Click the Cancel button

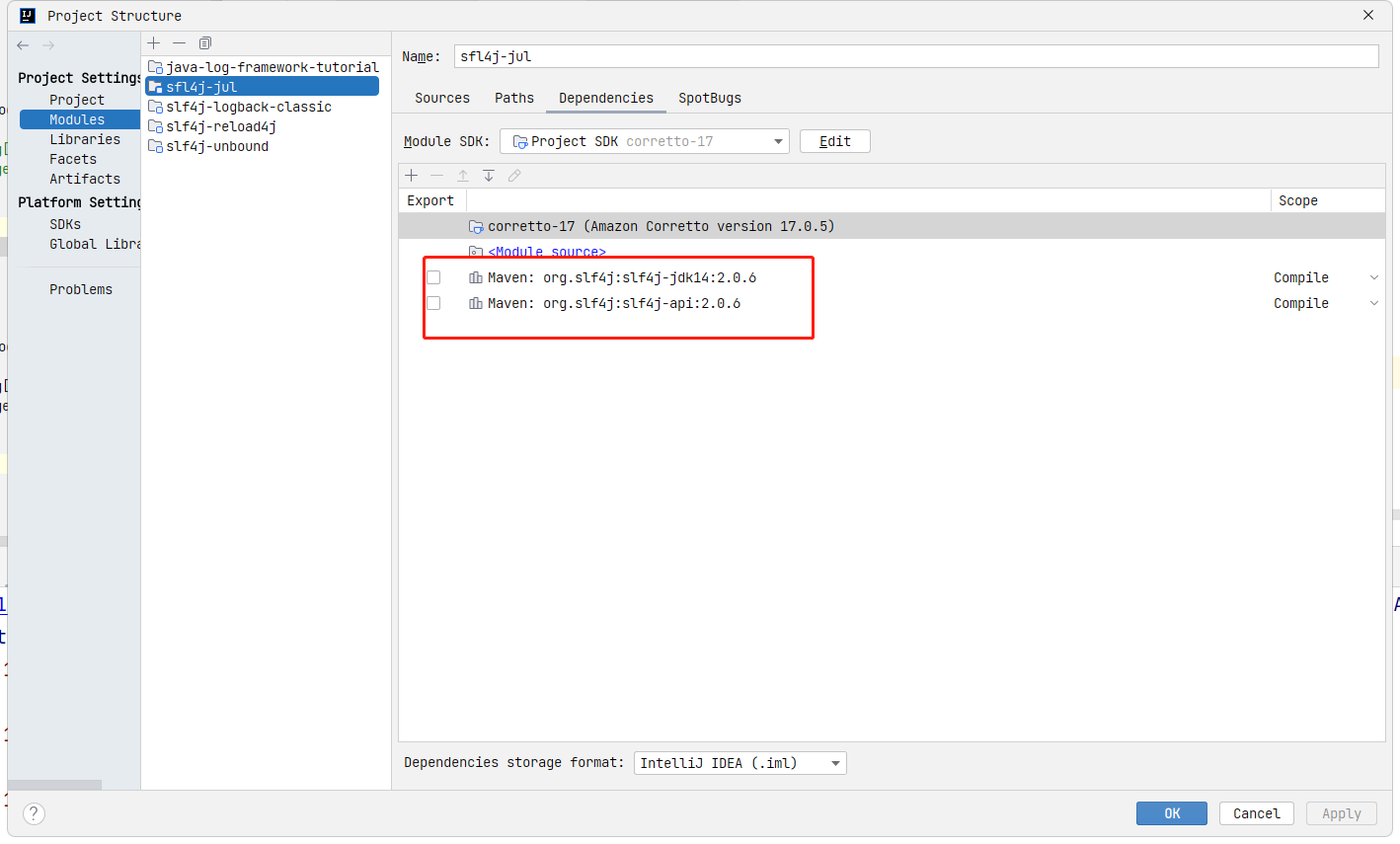pyautogui.click(x=1257, y=813)
